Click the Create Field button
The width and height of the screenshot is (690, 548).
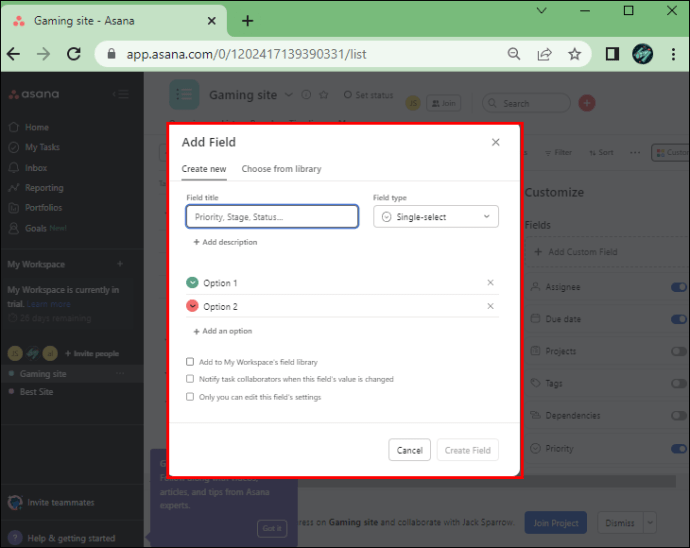point(467,450)
